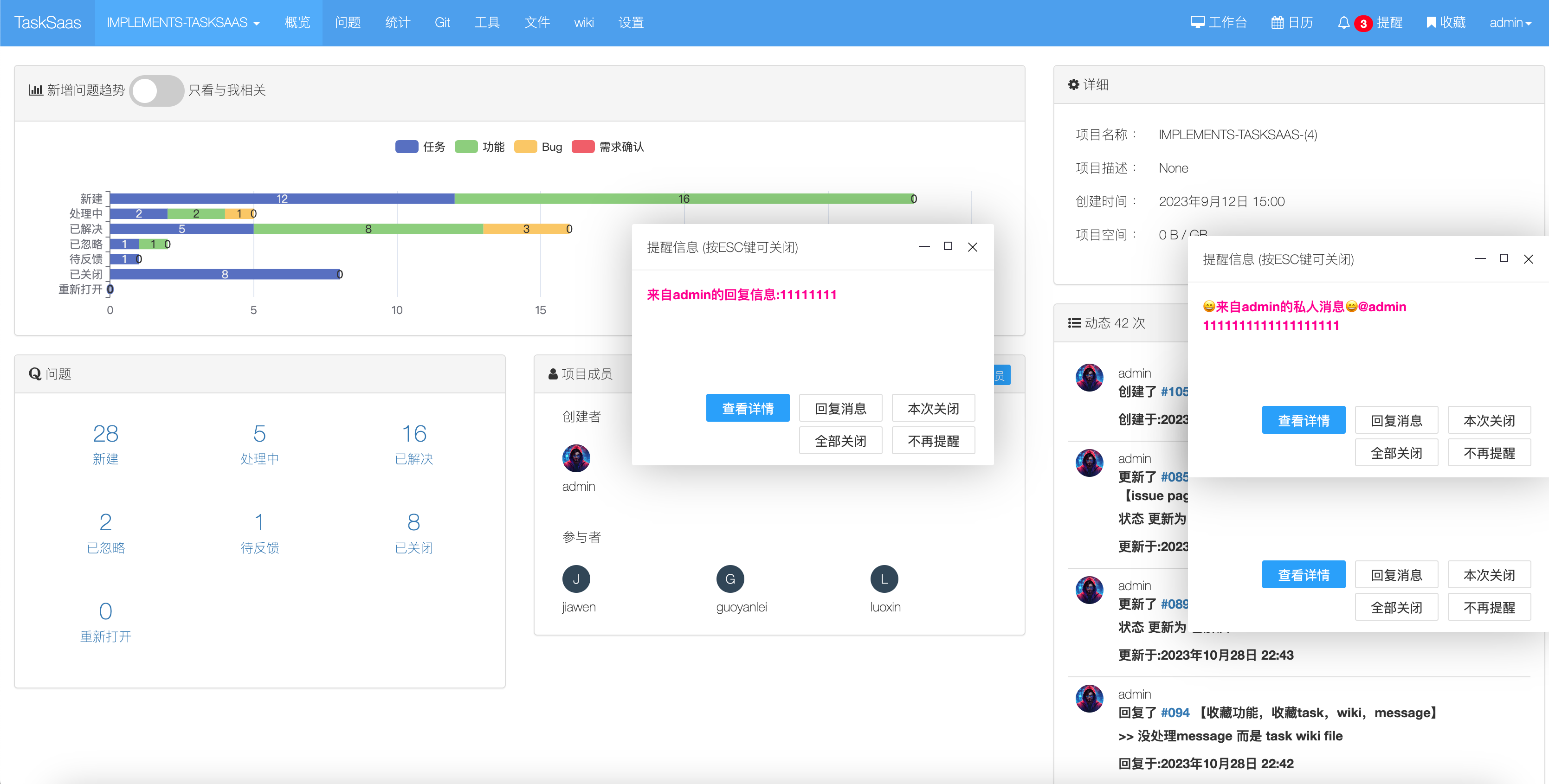
Task: Click the bookmark favorites icon
Action: pyautogui.click(x=1431, y=22)
